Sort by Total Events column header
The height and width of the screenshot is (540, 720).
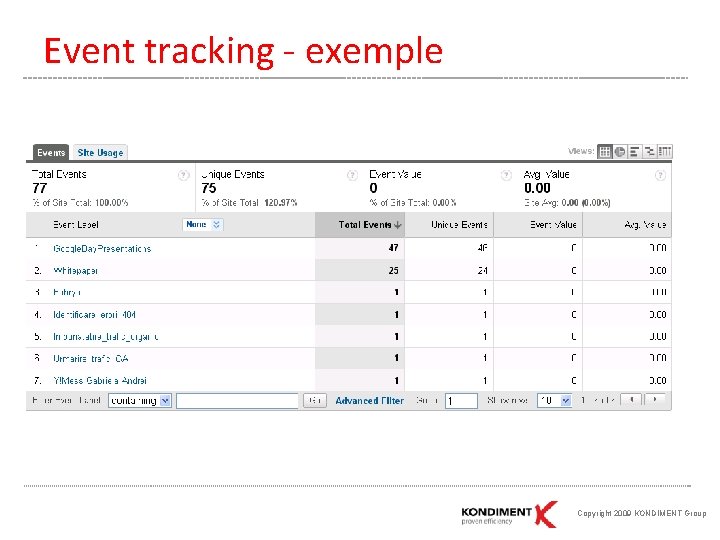(x=360, y=225)
